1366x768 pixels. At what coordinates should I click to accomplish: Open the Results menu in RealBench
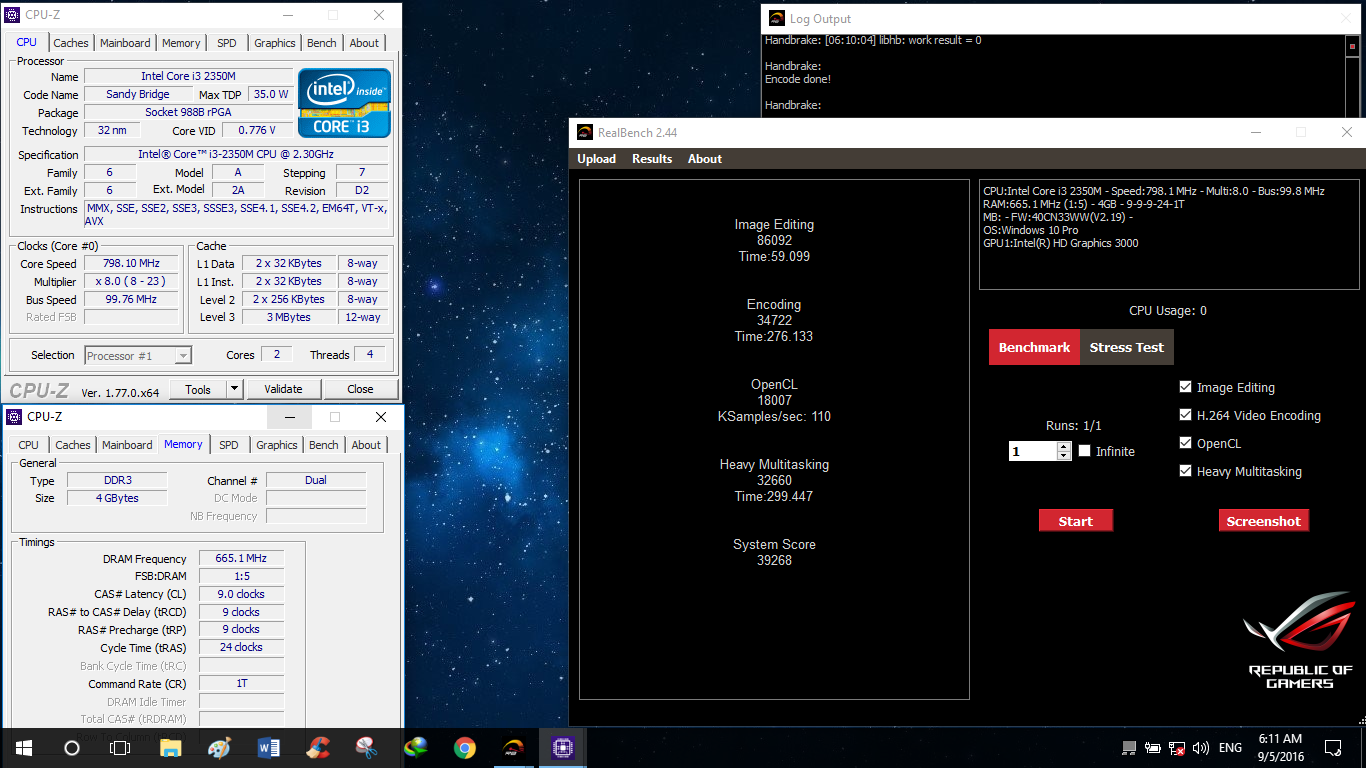652,159
